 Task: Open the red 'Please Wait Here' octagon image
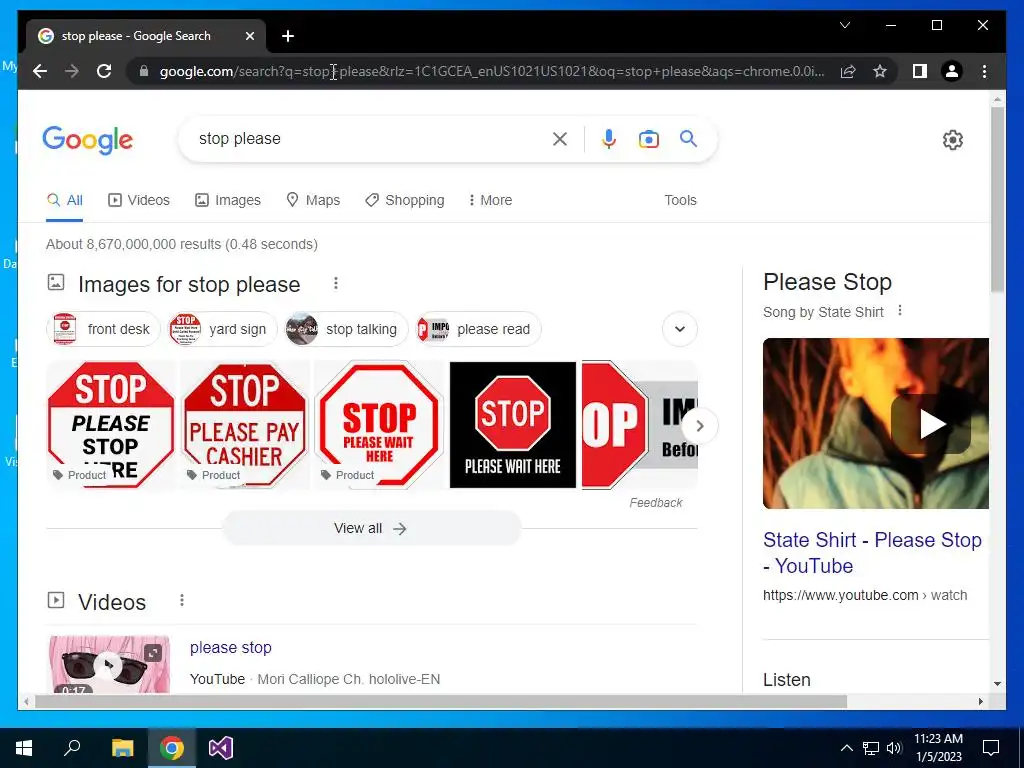[x=379, y=424]
